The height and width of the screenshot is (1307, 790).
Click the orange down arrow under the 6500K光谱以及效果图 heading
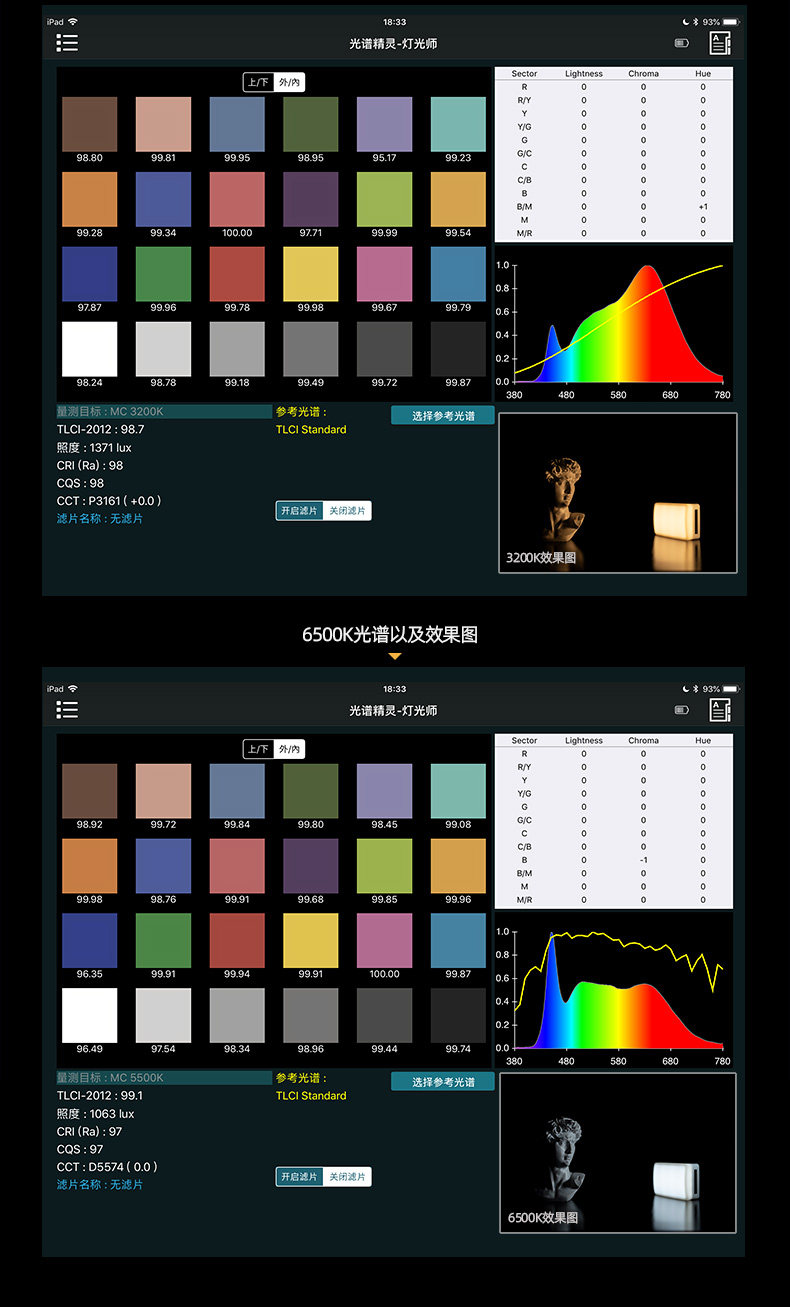tap(395, 656)
